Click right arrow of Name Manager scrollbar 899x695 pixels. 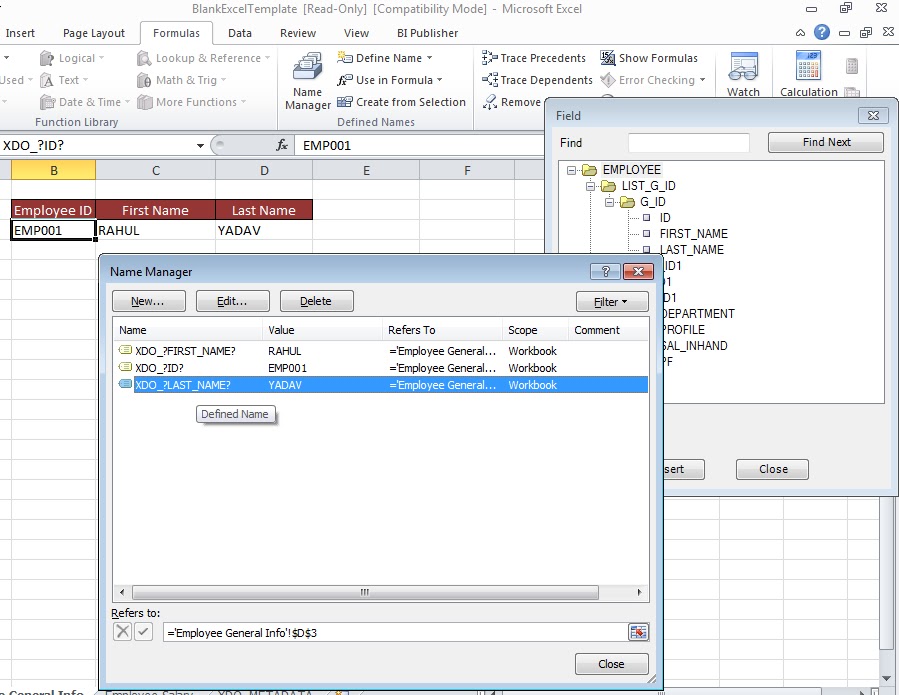639,592
